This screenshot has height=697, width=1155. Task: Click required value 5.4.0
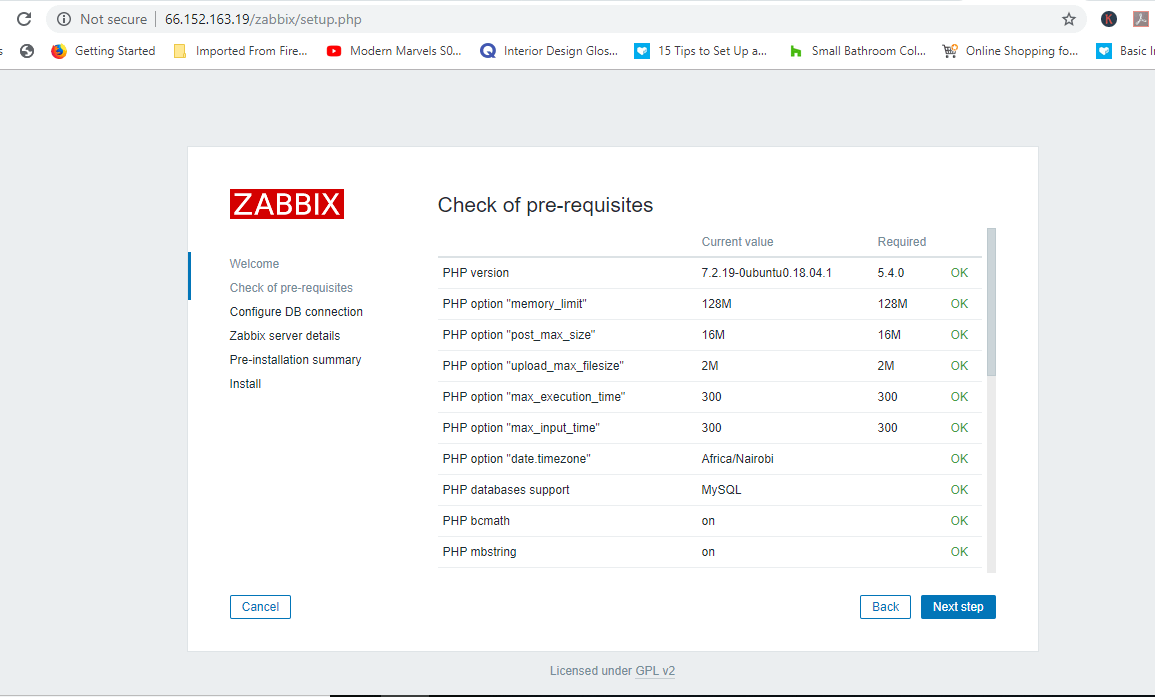coord(891,273)
